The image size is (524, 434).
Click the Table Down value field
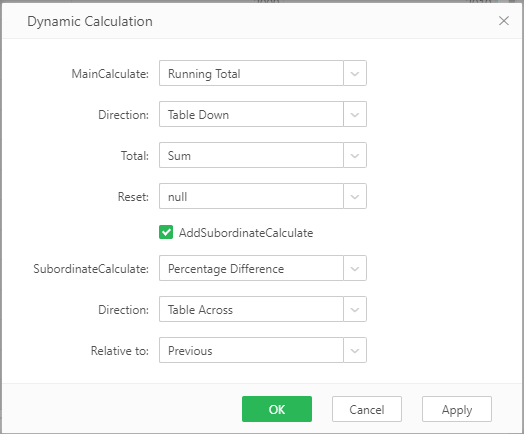[x=251, y=114]
